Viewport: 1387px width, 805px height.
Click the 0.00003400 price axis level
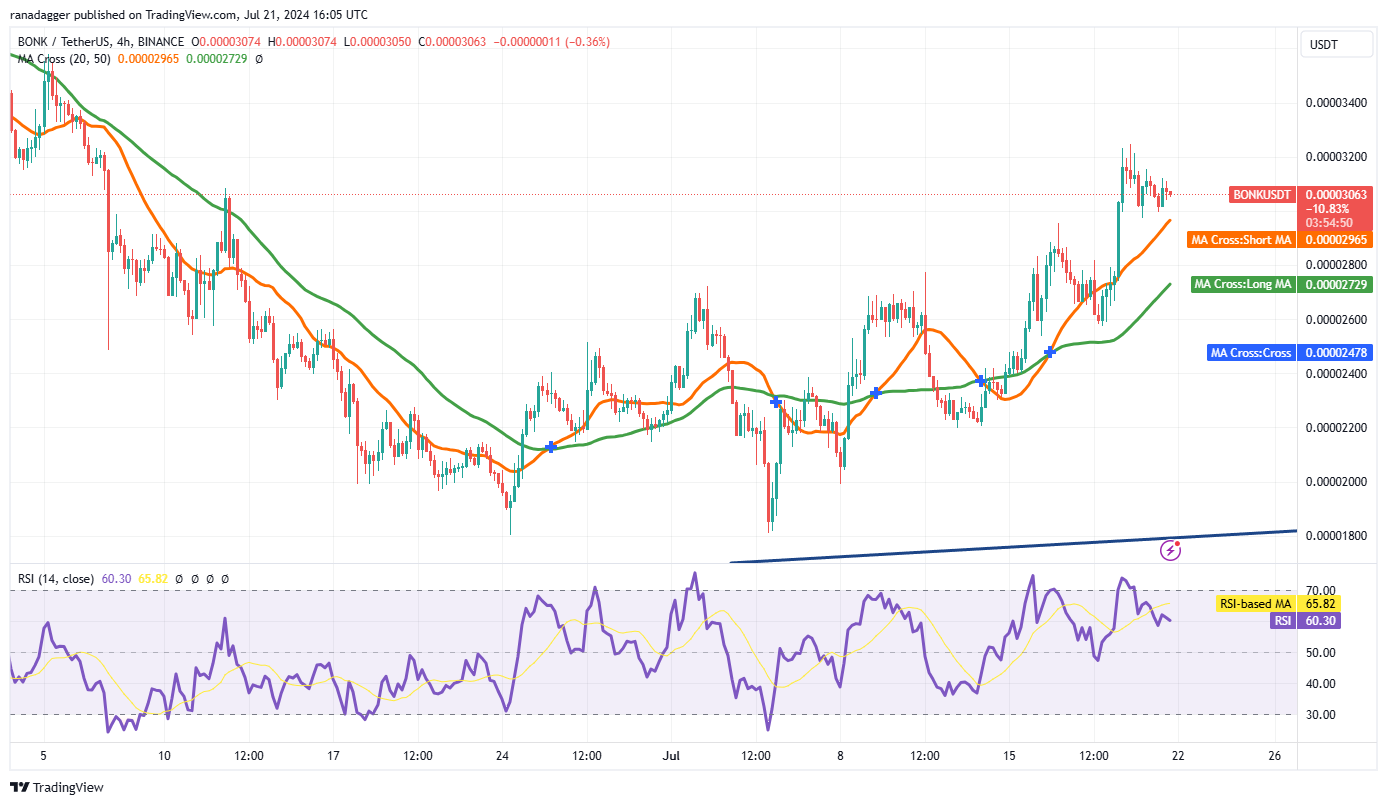pos(1336,104)
